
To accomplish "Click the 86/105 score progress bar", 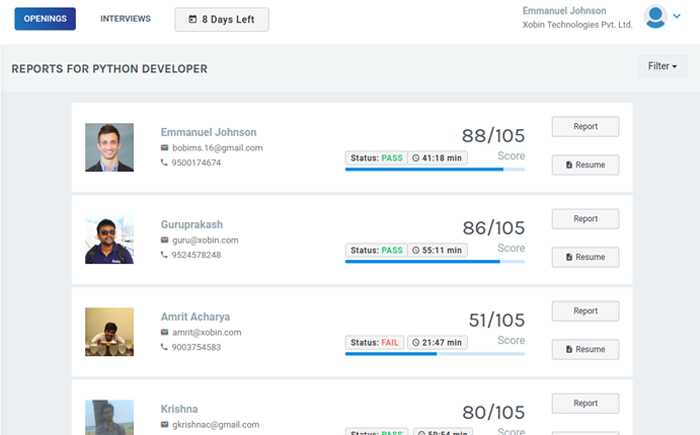I will tap(435, 262).
